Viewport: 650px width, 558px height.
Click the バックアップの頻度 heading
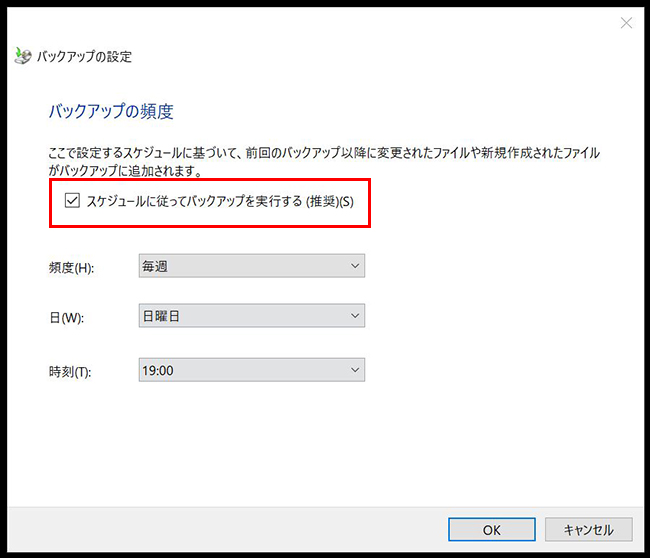[x=111, y=111]
